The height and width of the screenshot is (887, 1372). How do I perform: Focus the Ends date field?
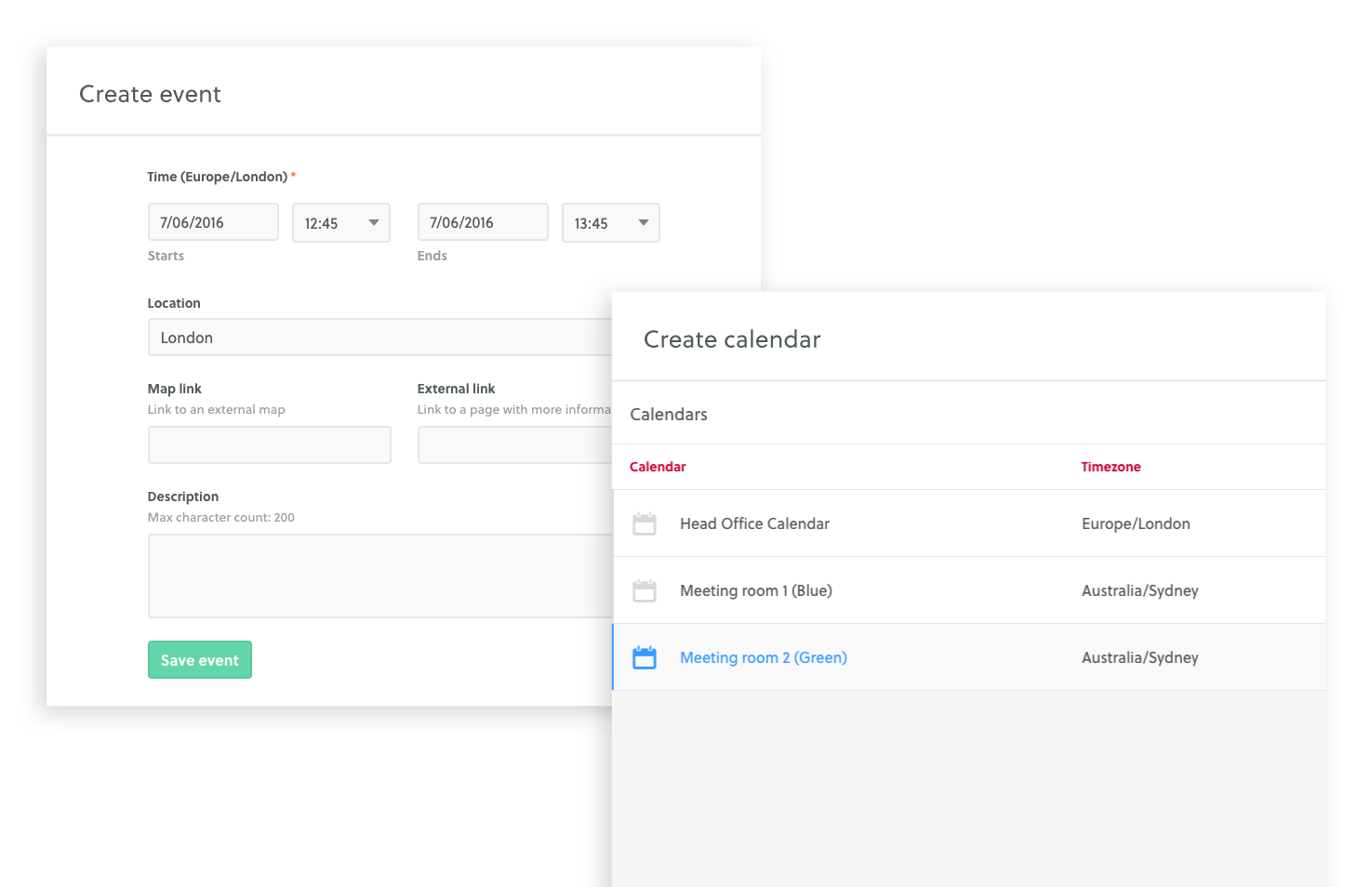(x=483, y=222)
